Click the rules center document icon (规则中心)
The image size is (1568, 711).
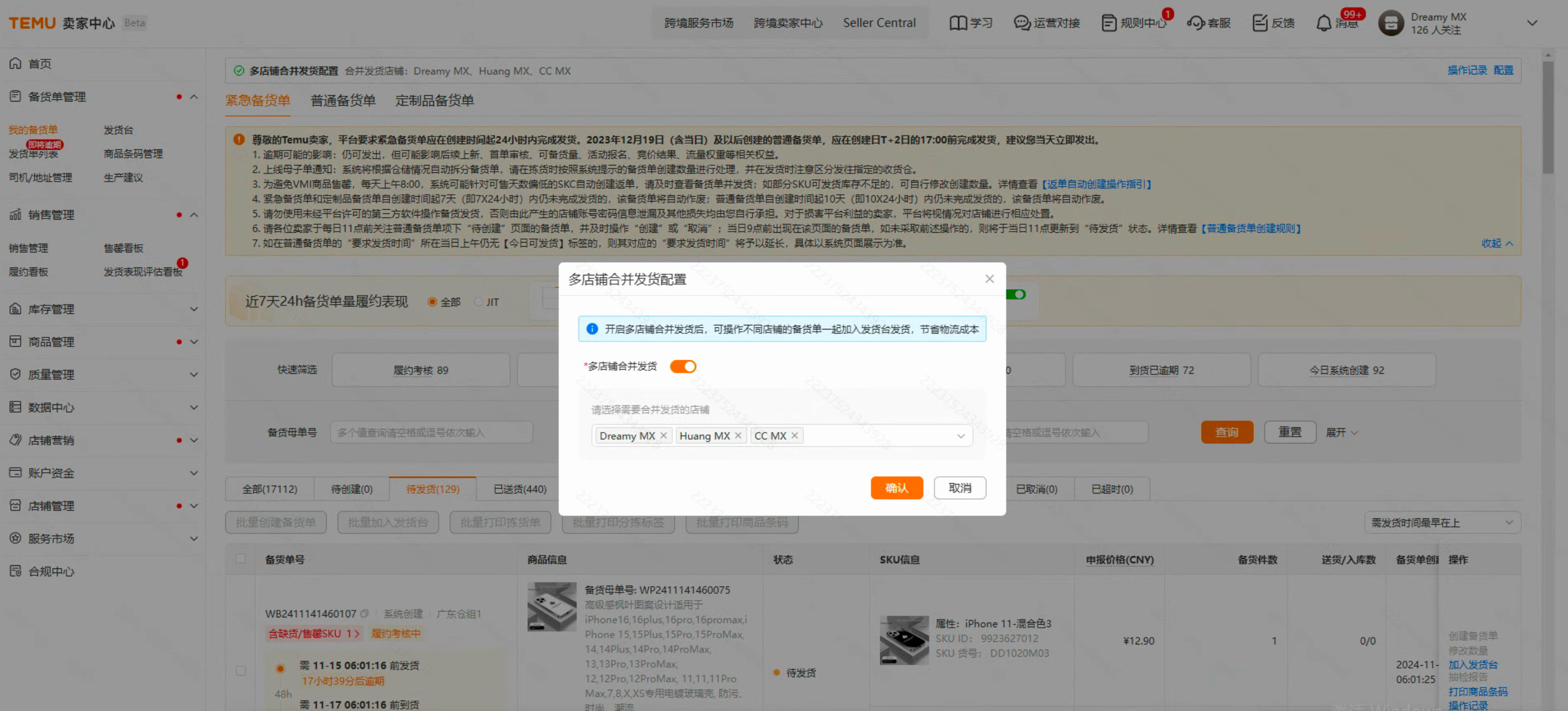tap(1109, 23)
